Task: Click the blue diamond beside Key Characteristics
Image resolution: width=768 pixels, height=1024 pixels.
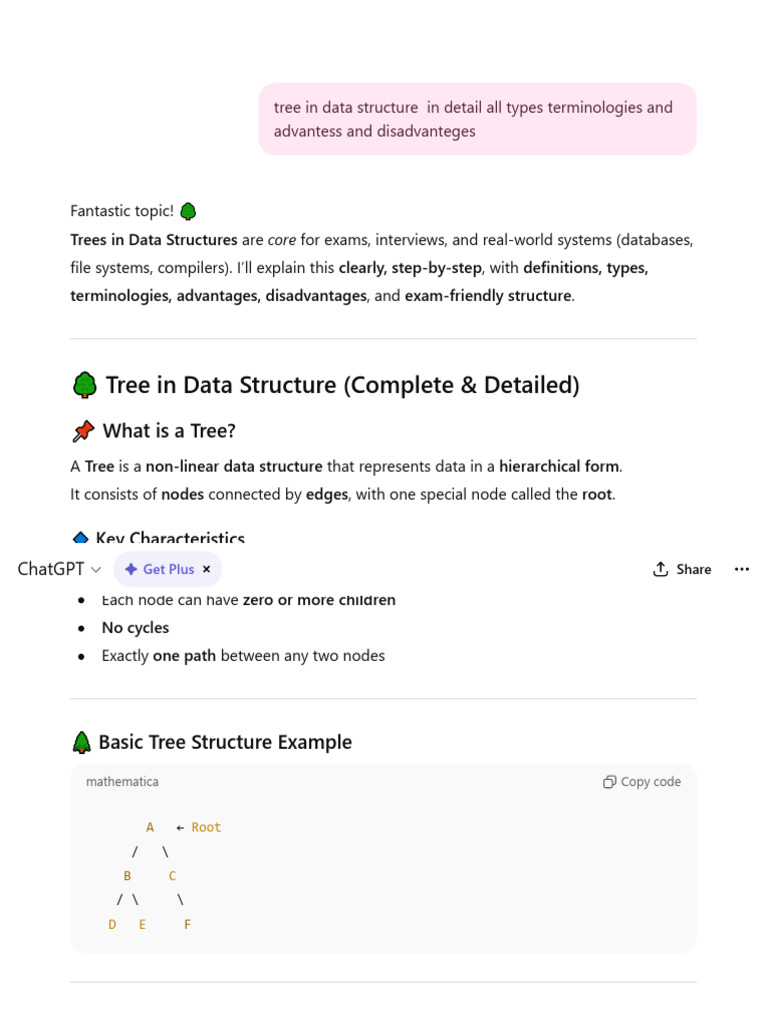Action: 80,538
